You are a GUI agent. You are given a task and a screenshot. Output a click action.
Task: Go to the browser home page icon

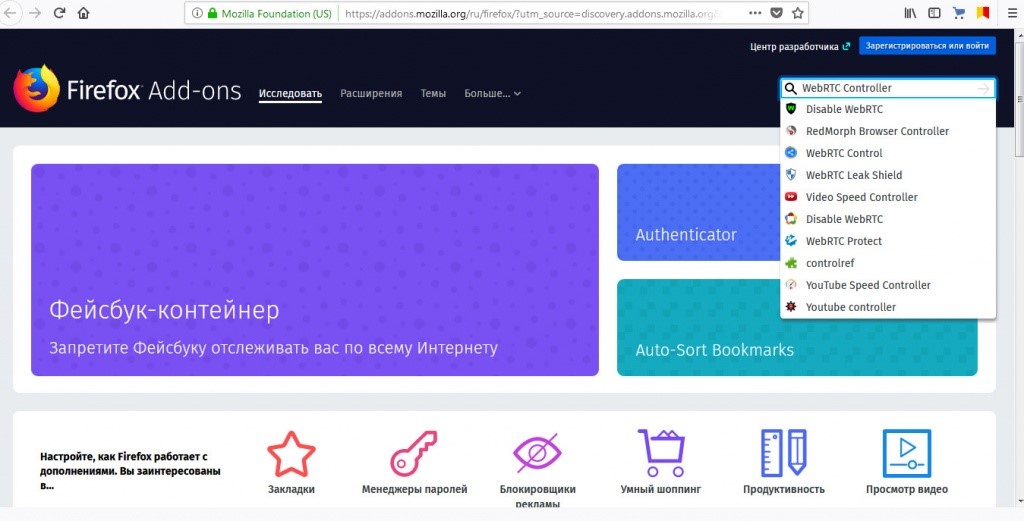click(83, 14)
